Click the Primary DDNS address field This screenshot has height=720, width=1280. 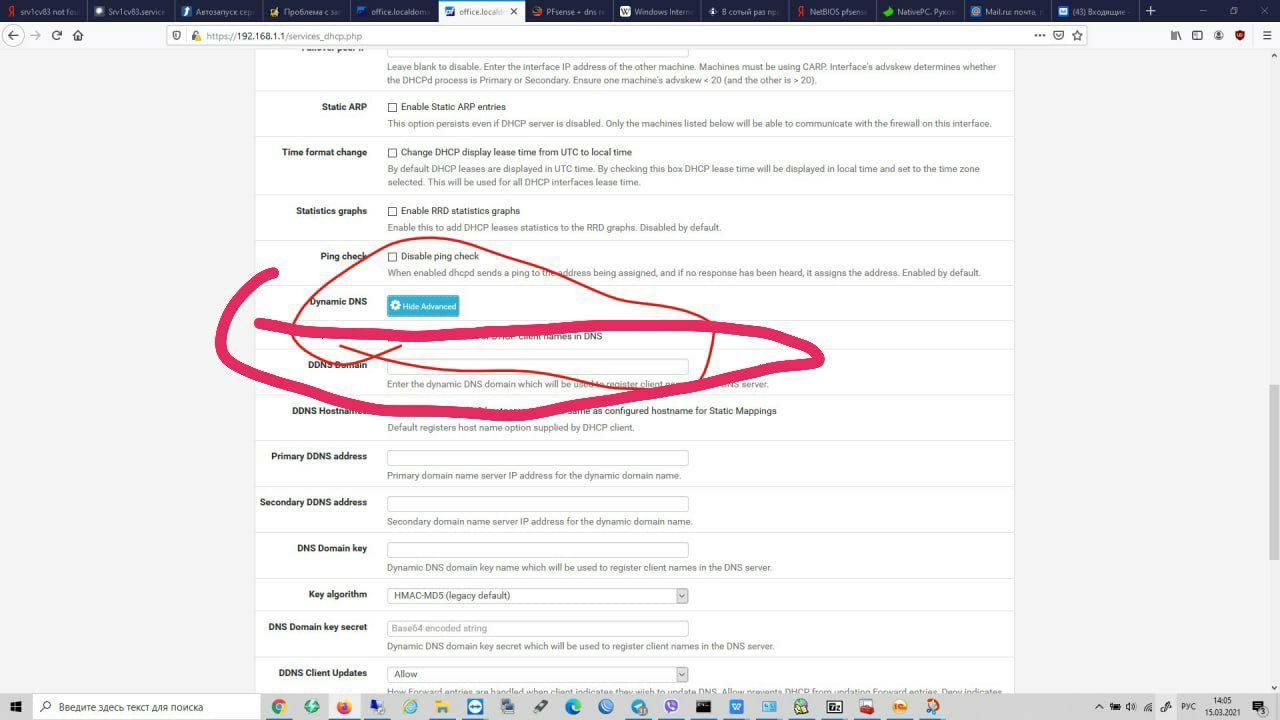pyautogui.click(x=538, y=456)
